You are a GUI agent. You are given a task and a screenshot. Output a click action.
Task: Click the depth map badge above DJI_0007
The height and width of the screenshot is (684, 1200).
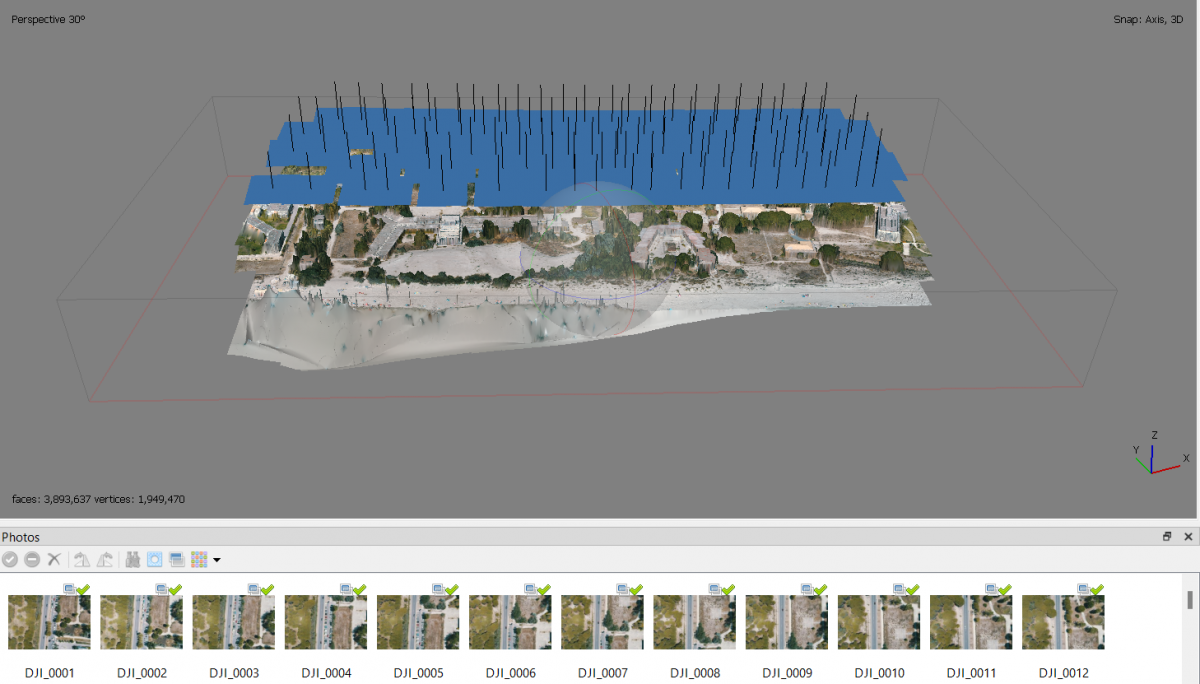[624, 590]
